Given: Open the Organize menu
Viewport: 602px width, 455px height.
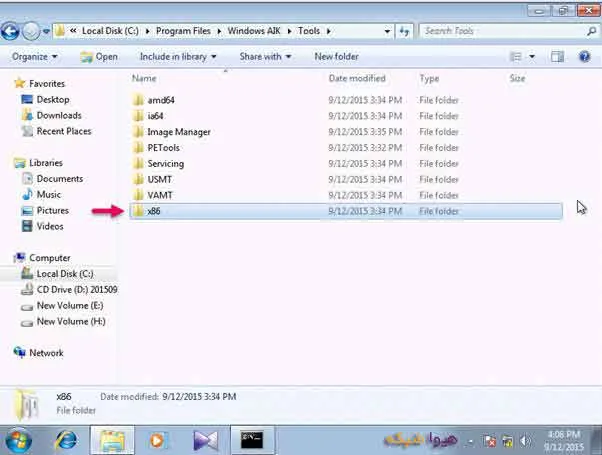Looking at the screenshot, I should point(35,57).
